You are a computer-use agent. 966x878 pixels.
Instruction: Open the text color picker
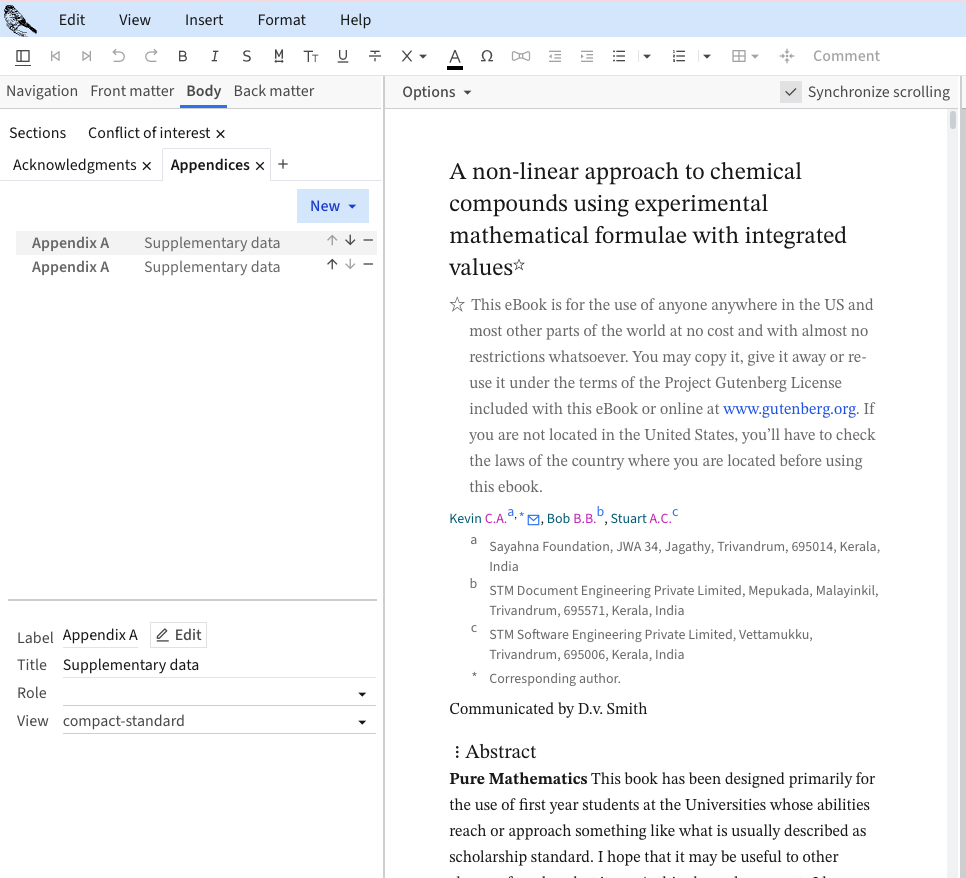[x=455, y=56]
